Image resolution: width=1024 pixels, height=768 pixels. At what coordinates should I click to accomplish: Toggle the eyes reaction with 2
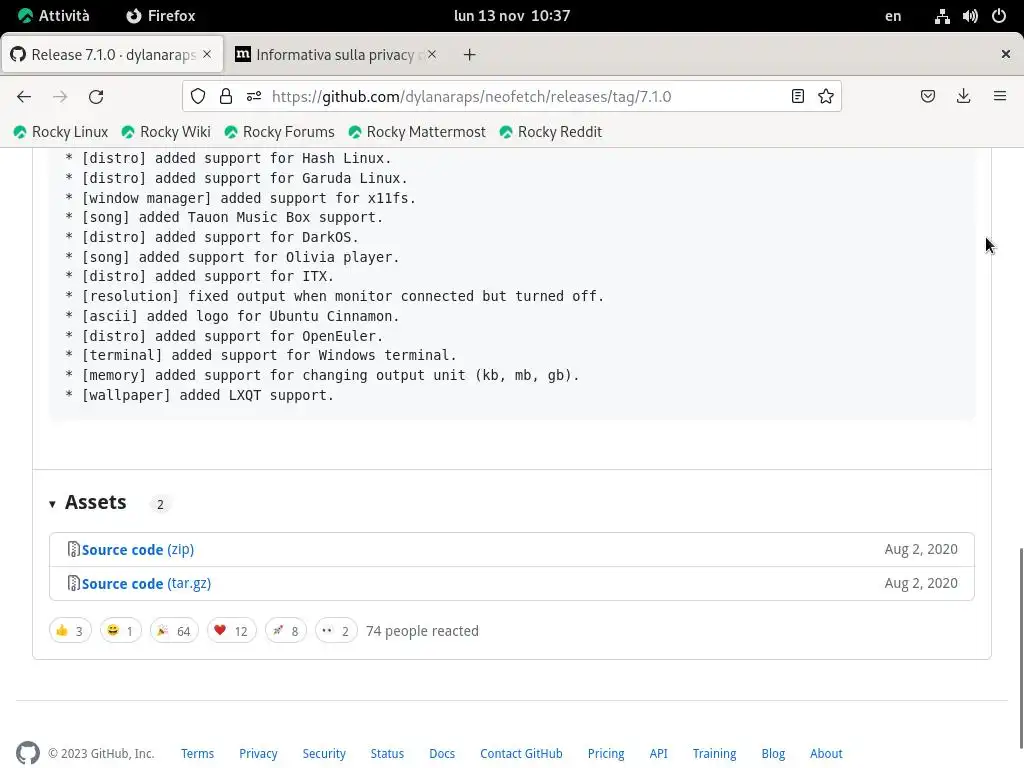point(336,631)
